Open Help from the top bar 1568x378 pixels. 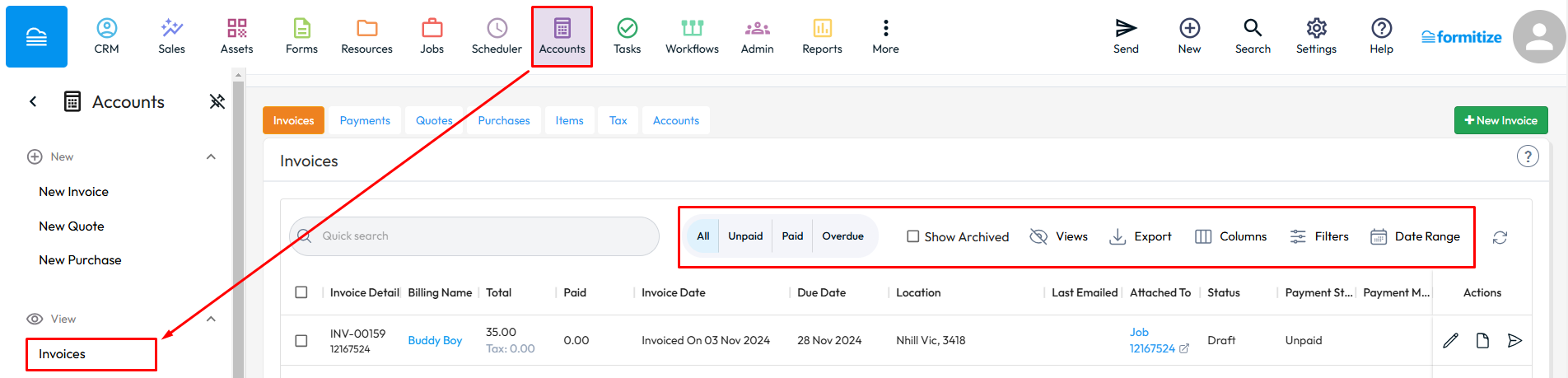point(1381,36)
